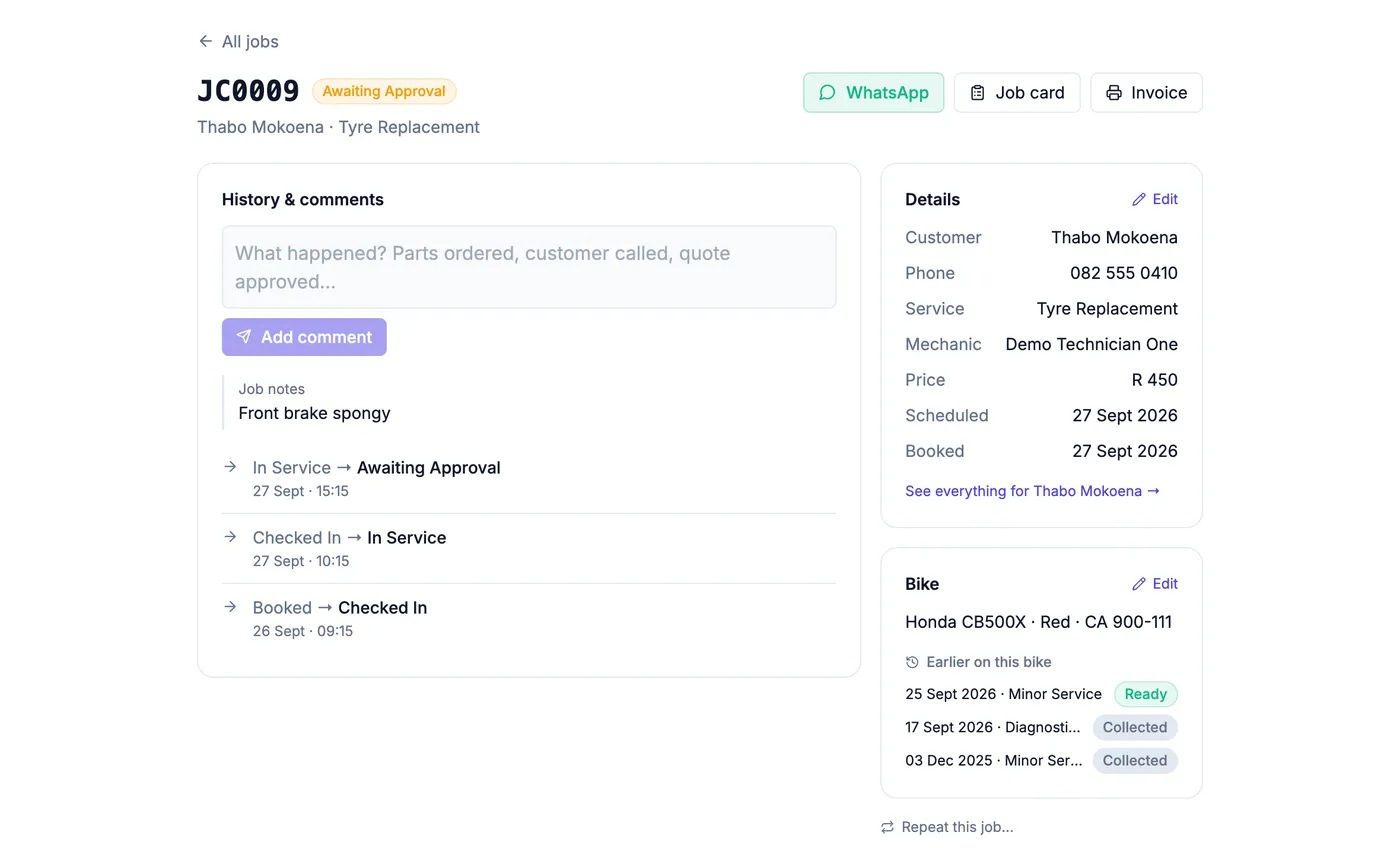This screenshot has height=848, width=1400.
Task: Click arrow icon of In Service to Awaiting Approval entry
Action: point(230,467)
